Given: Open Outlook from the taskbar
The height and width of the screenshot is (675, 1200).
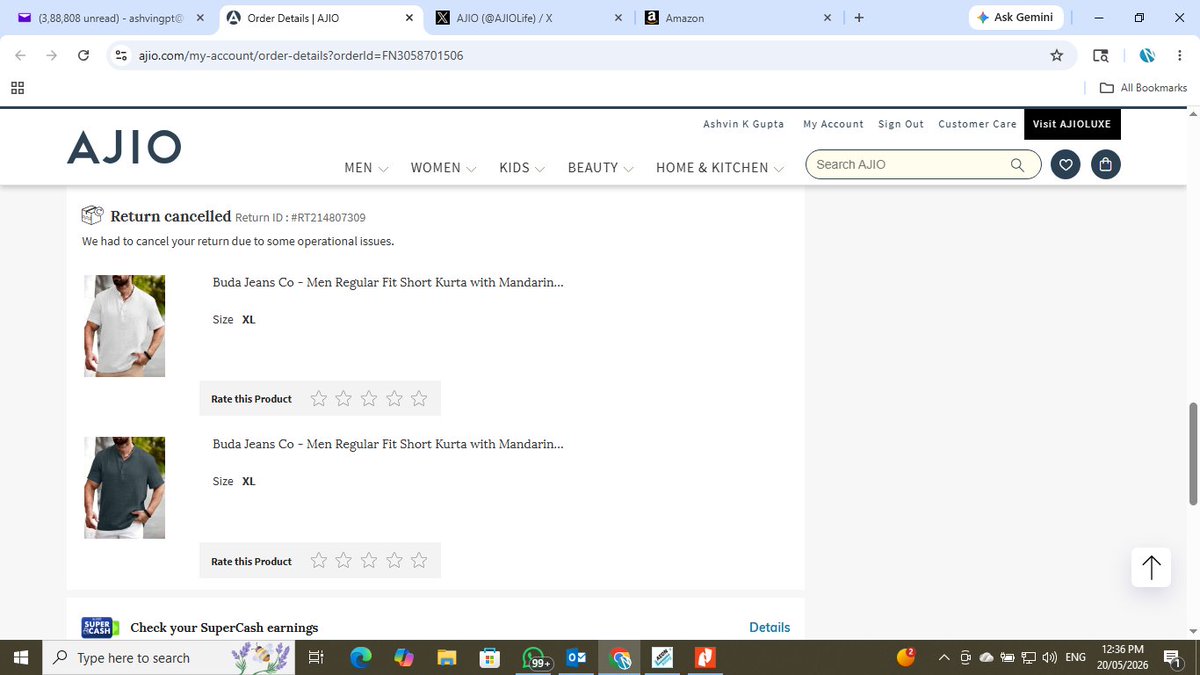Looking at the screenshot, I should click(x=577, y=658).
